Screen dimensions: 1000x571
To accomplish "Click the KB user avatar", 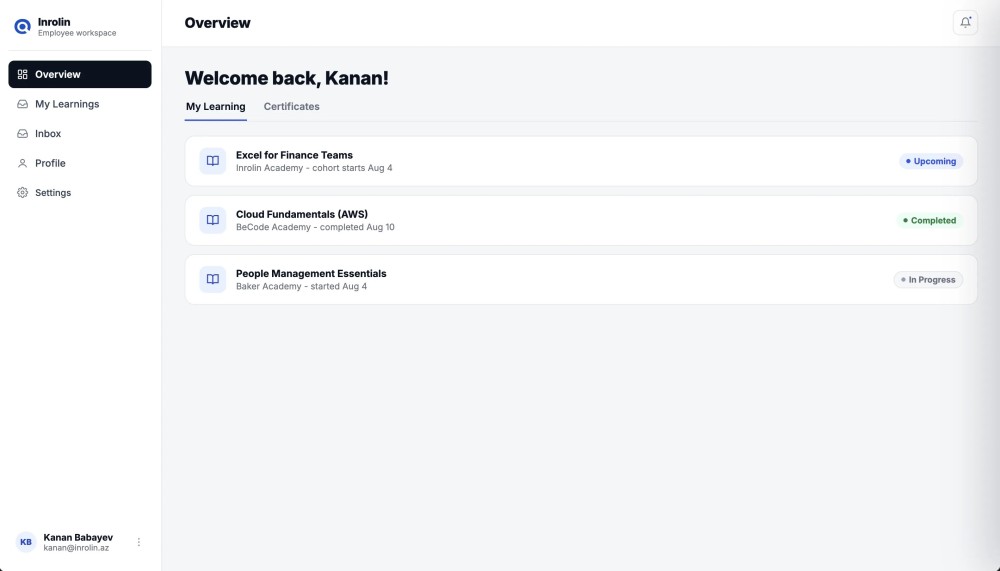I will tap(26, 542).
